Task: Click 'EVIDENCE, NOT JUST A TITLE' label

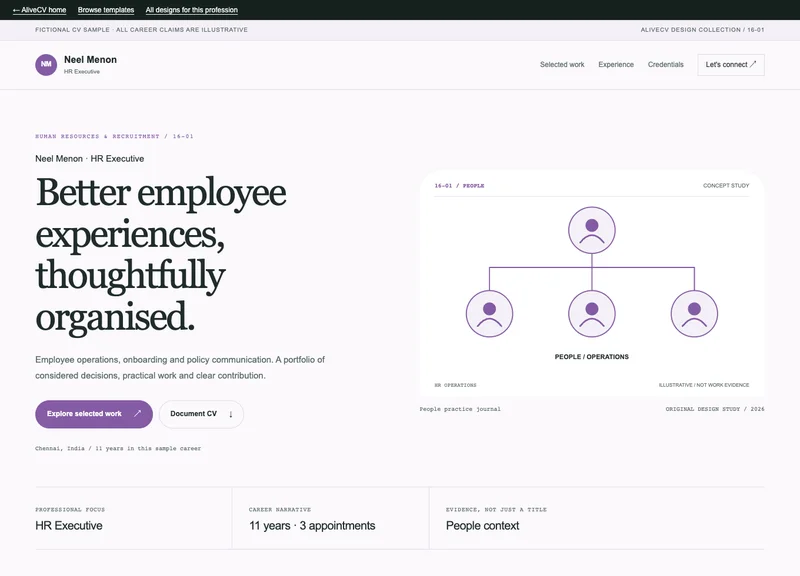Action: coord(496,510)
